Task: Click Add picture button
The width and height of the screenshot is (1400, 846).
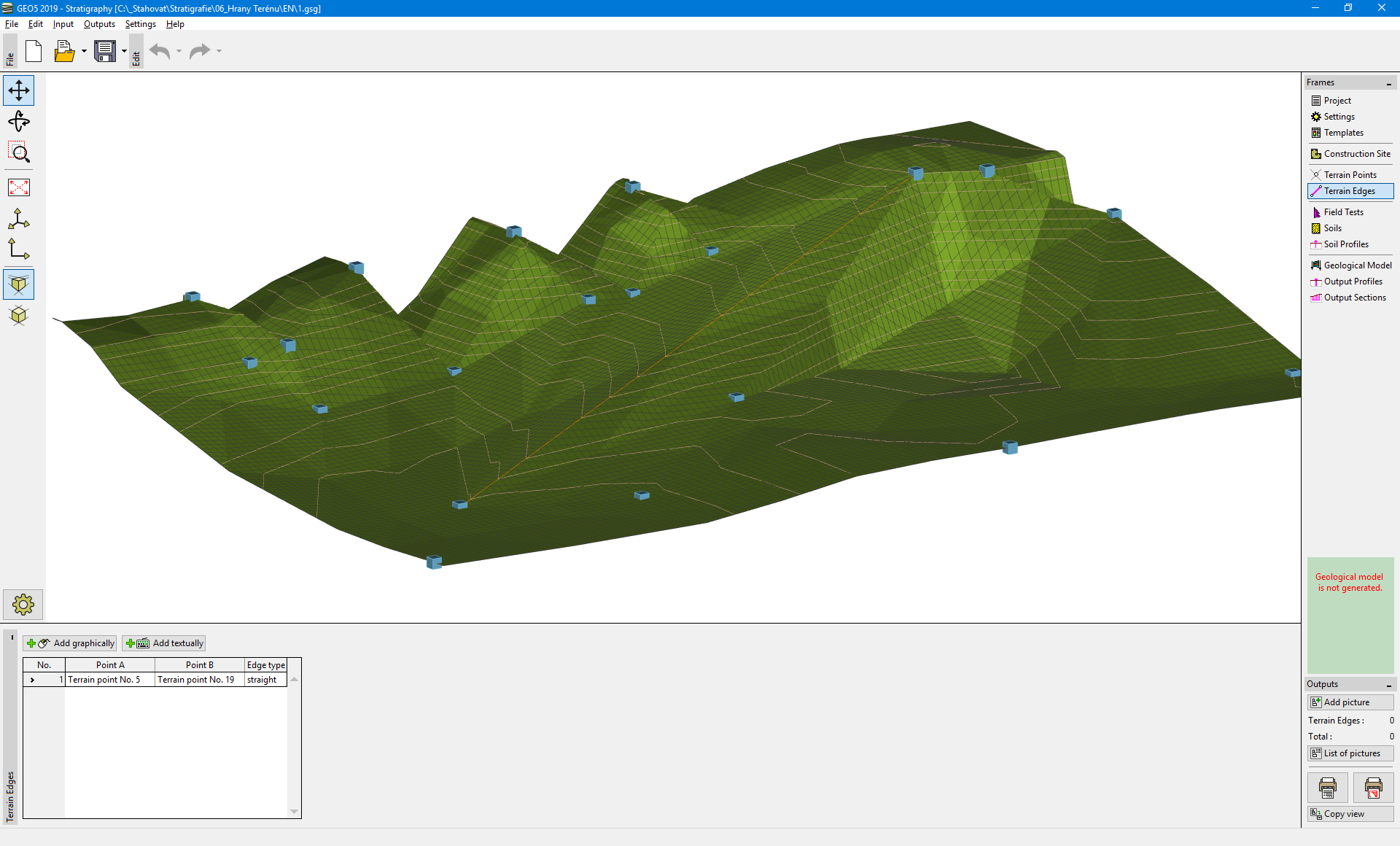Action: 1350,702
